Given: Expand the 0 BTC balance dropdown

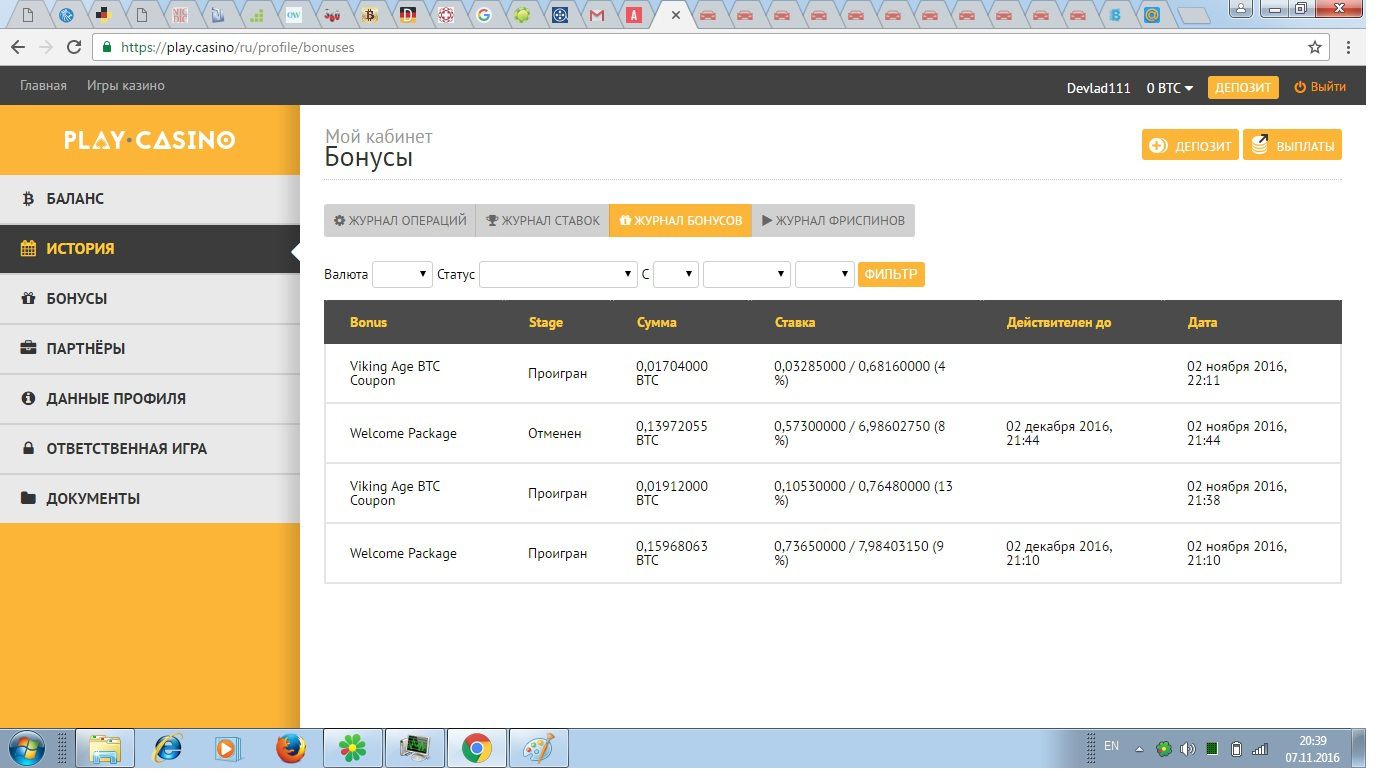Looking at the screenshot, I should [x=1169, y=88].
